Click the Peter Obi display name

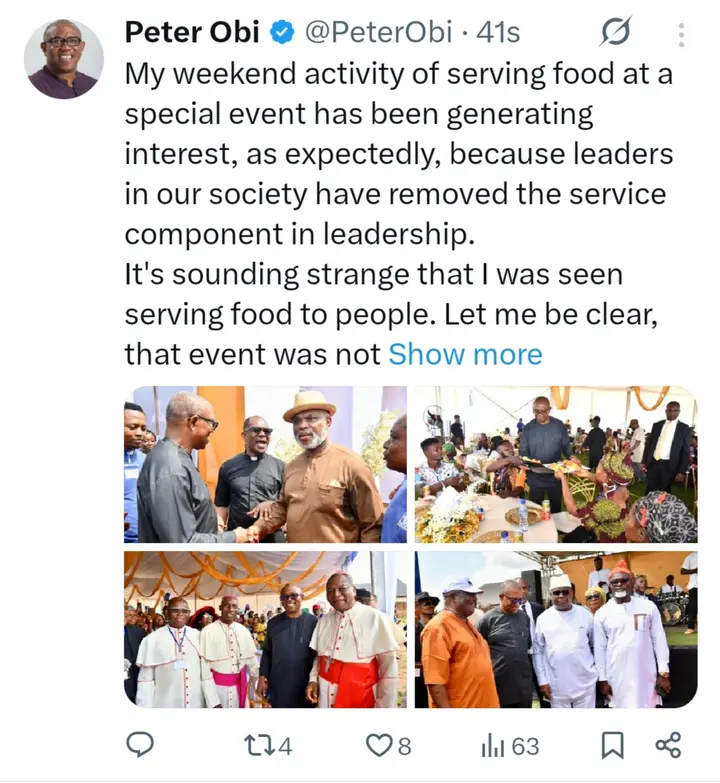(192, 33)
